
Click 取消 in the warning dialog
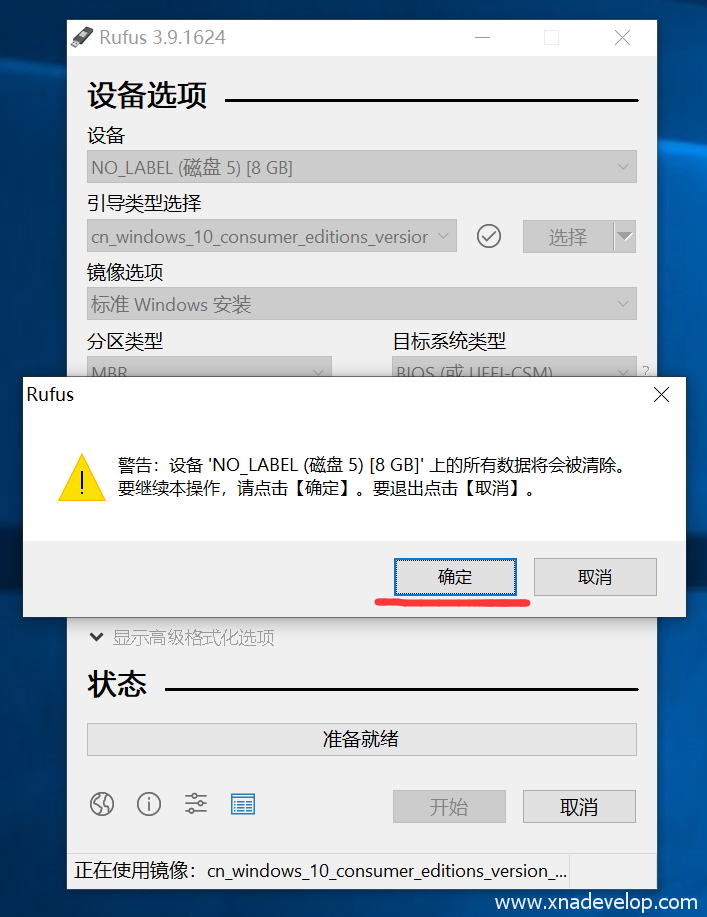click(x=595, y=577)
